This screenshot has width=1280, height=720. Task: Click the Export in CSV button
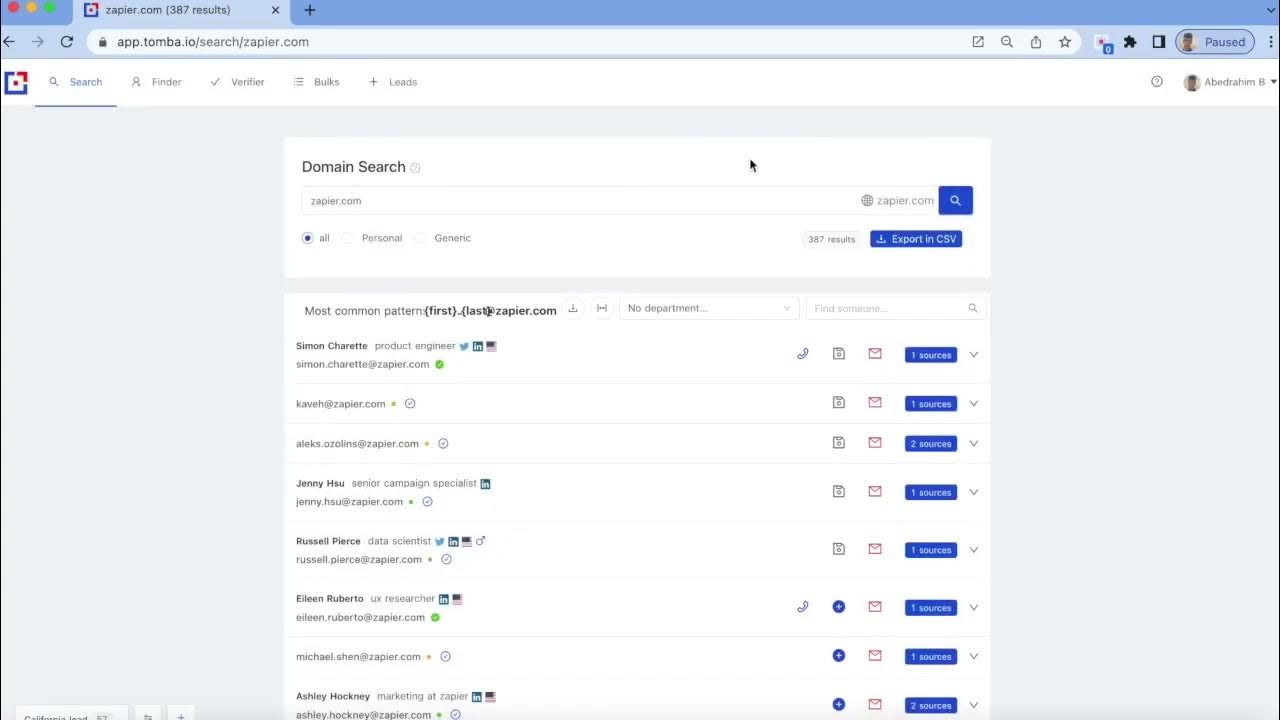point(916,239)
